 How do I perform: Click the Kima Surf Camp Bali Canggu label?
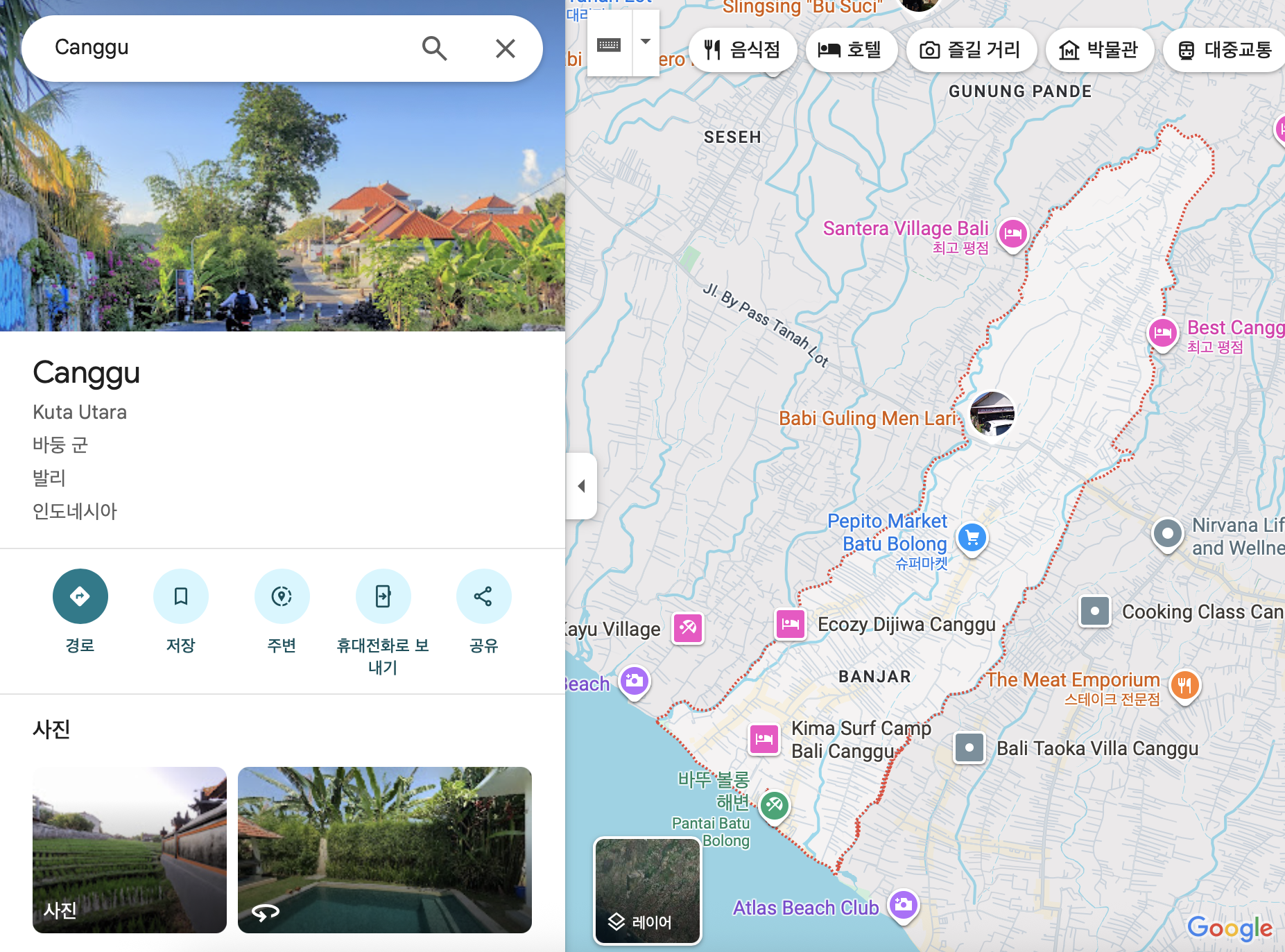861,740
